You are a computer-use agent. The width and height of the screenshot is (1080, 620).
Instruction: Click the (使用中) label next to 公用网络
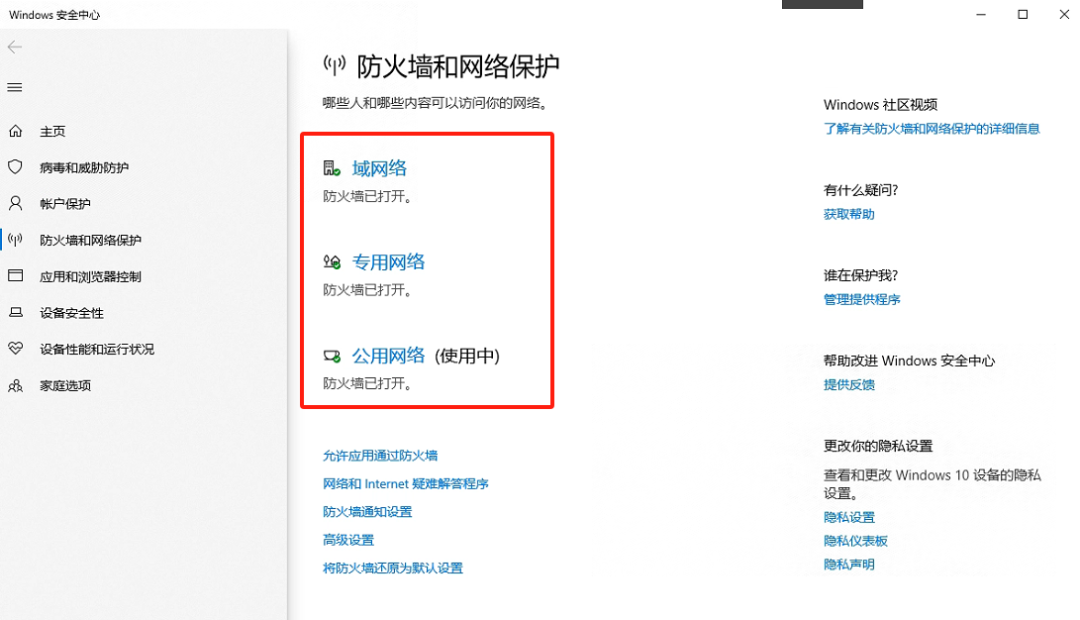(x=467, y=356)
